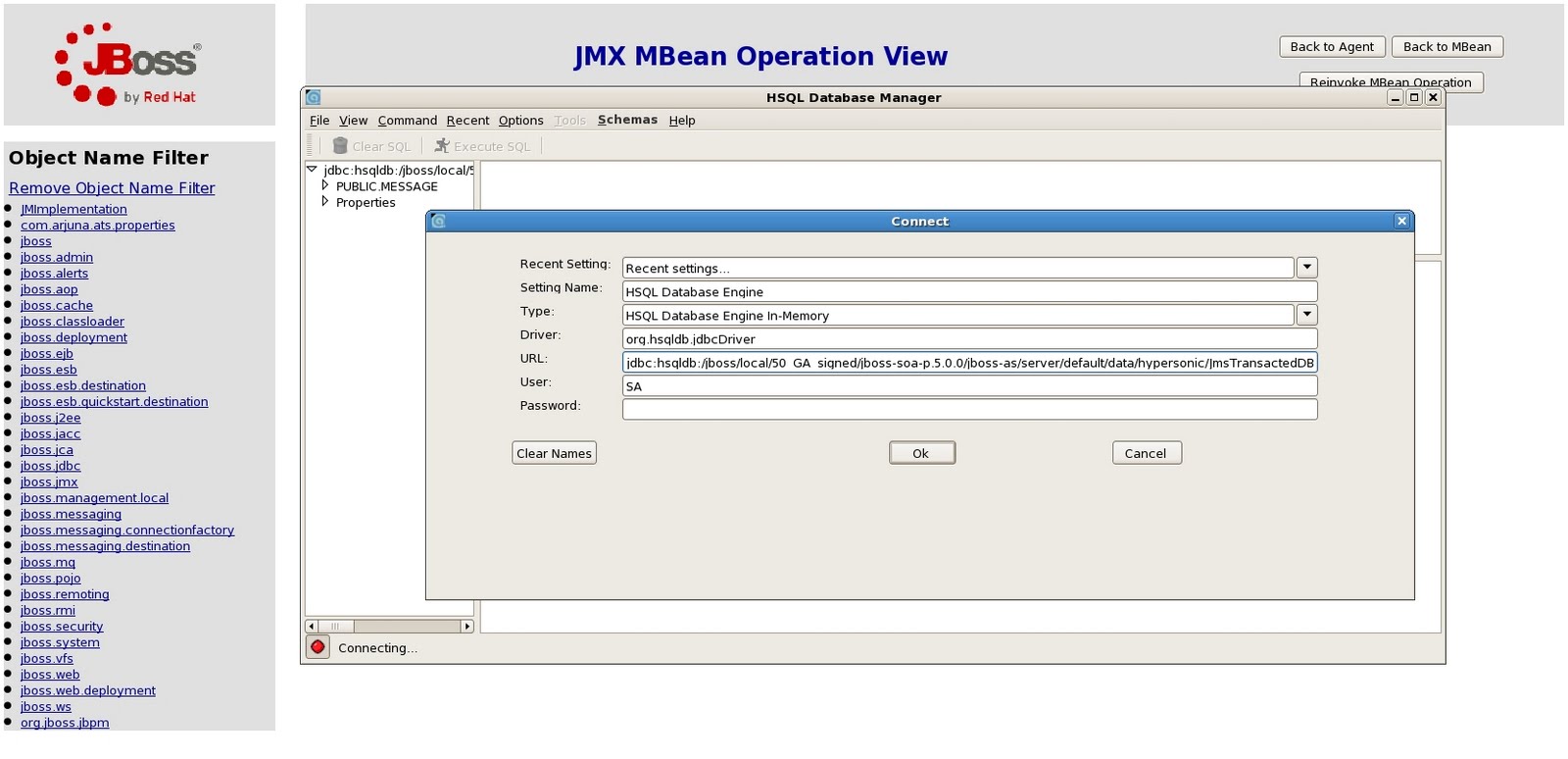
Task: Click the Setting Name input field
Action: 969,291
